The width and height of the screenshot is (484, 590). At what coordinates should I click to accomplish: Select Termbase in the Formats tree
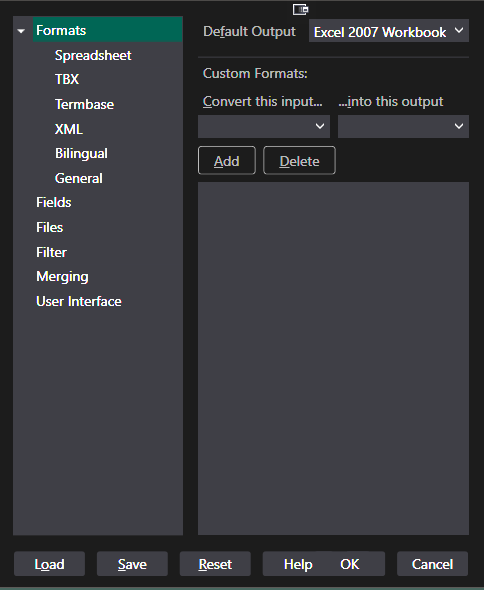pyautogui.click(x=84, y=104)
